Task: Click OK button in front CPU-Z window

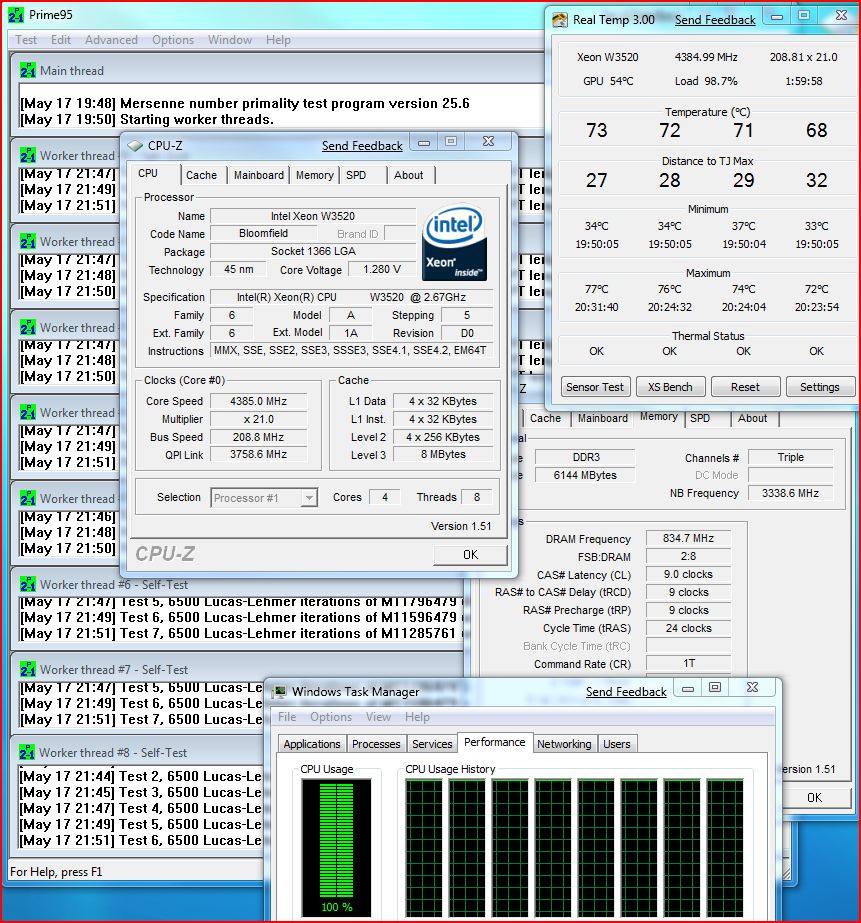Action: pyautogui.click(x=470, y=555)
